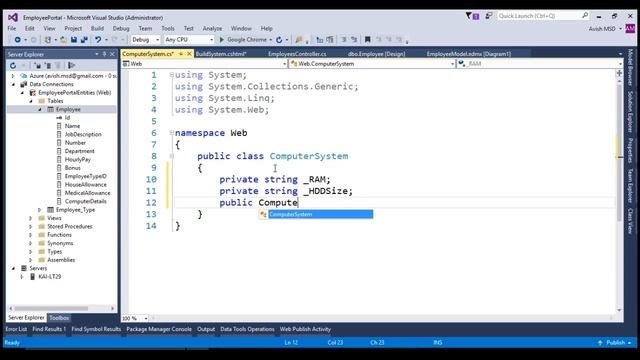Collapse the Employee table node
The image size is (640, 360).
tap(40, 109)
